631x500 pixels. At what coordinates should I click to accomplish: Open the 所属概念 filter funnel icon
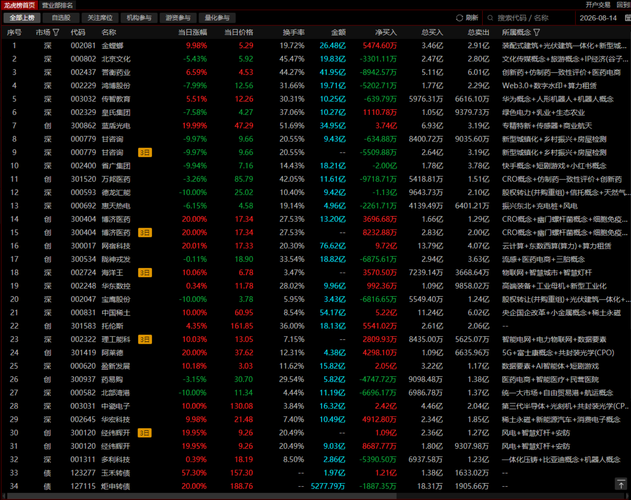(x=536, y=32)
